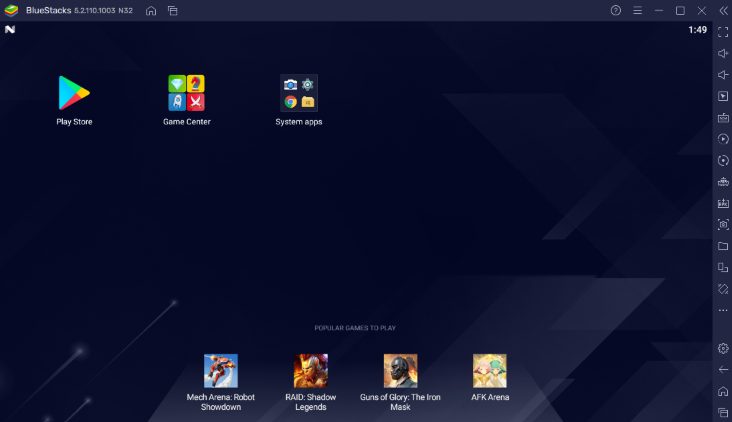Viewport: 732px width, 422px height.
Task: Click the Install APK icon
Action: pos(723,204)
